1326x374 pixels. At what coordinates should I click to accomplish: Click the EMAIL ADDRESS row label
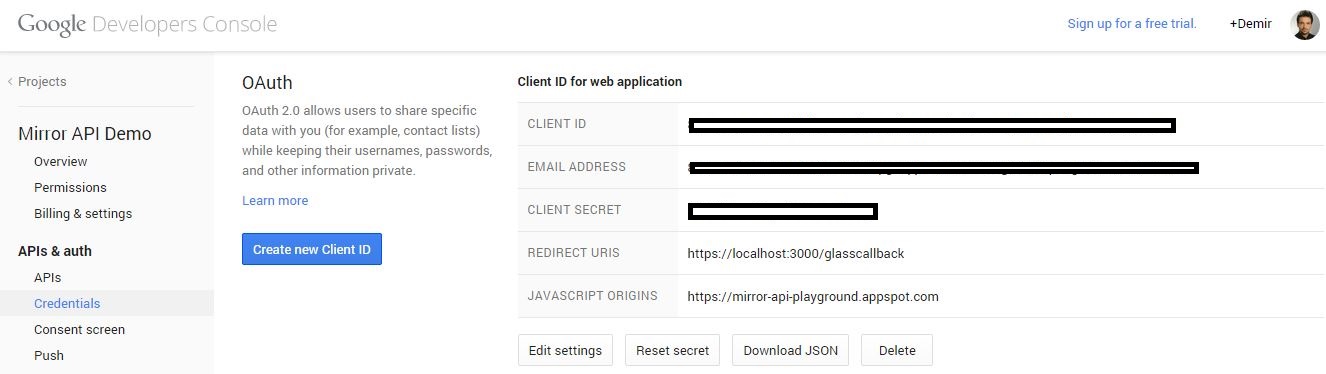577,167
